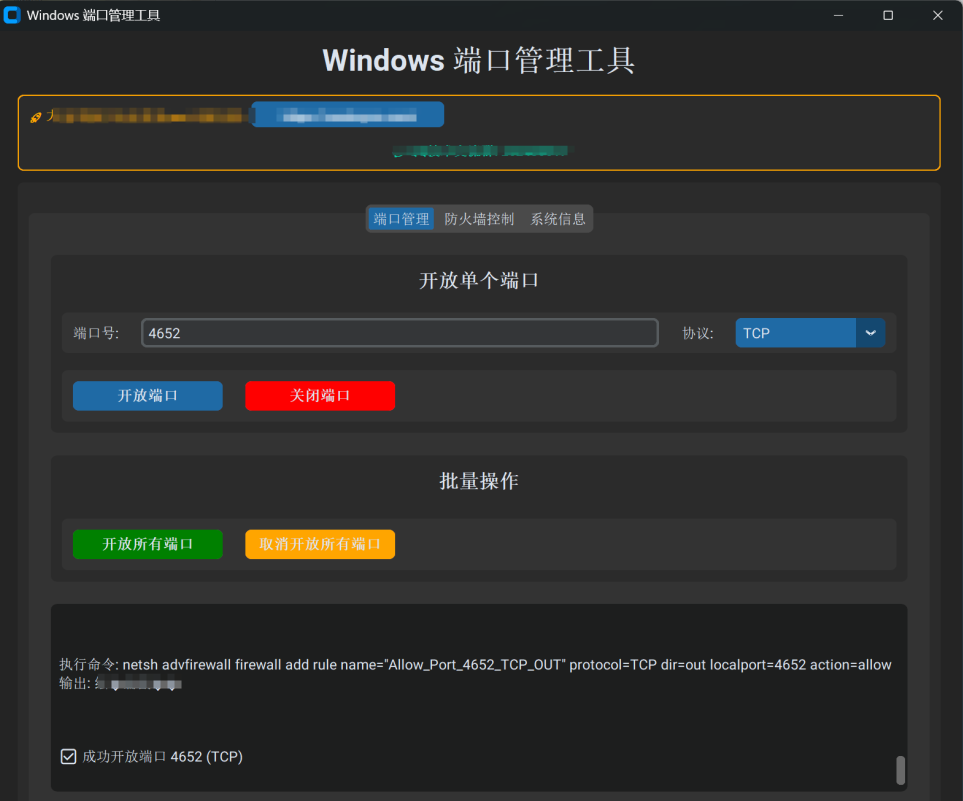Click the blurred blue button in banner
This screenshot has height=801, width=963.
[348, 115]
